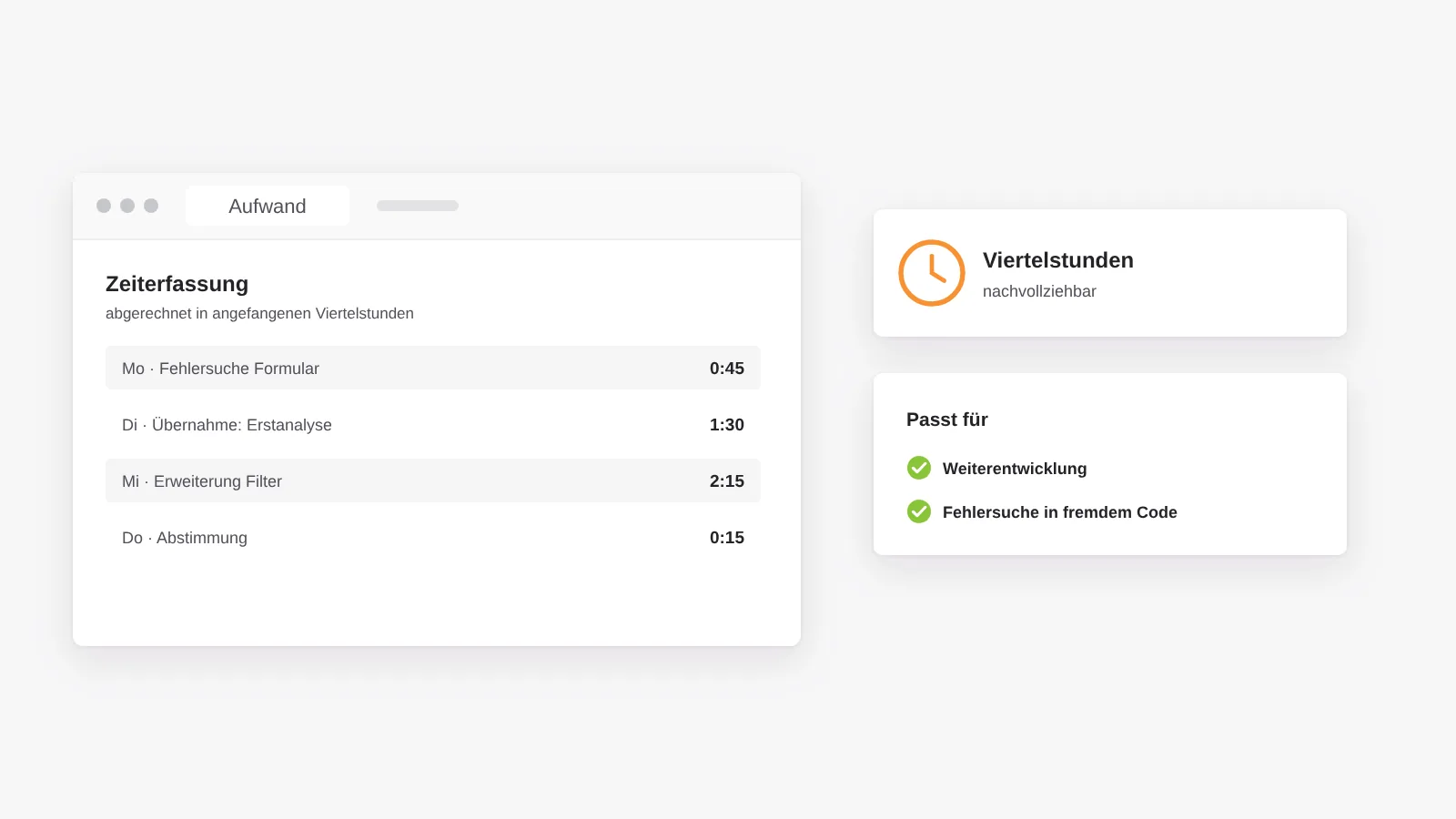Click the Viertelstunden card title
The image size is (1456, 819).
click(x=1058, y=260)
